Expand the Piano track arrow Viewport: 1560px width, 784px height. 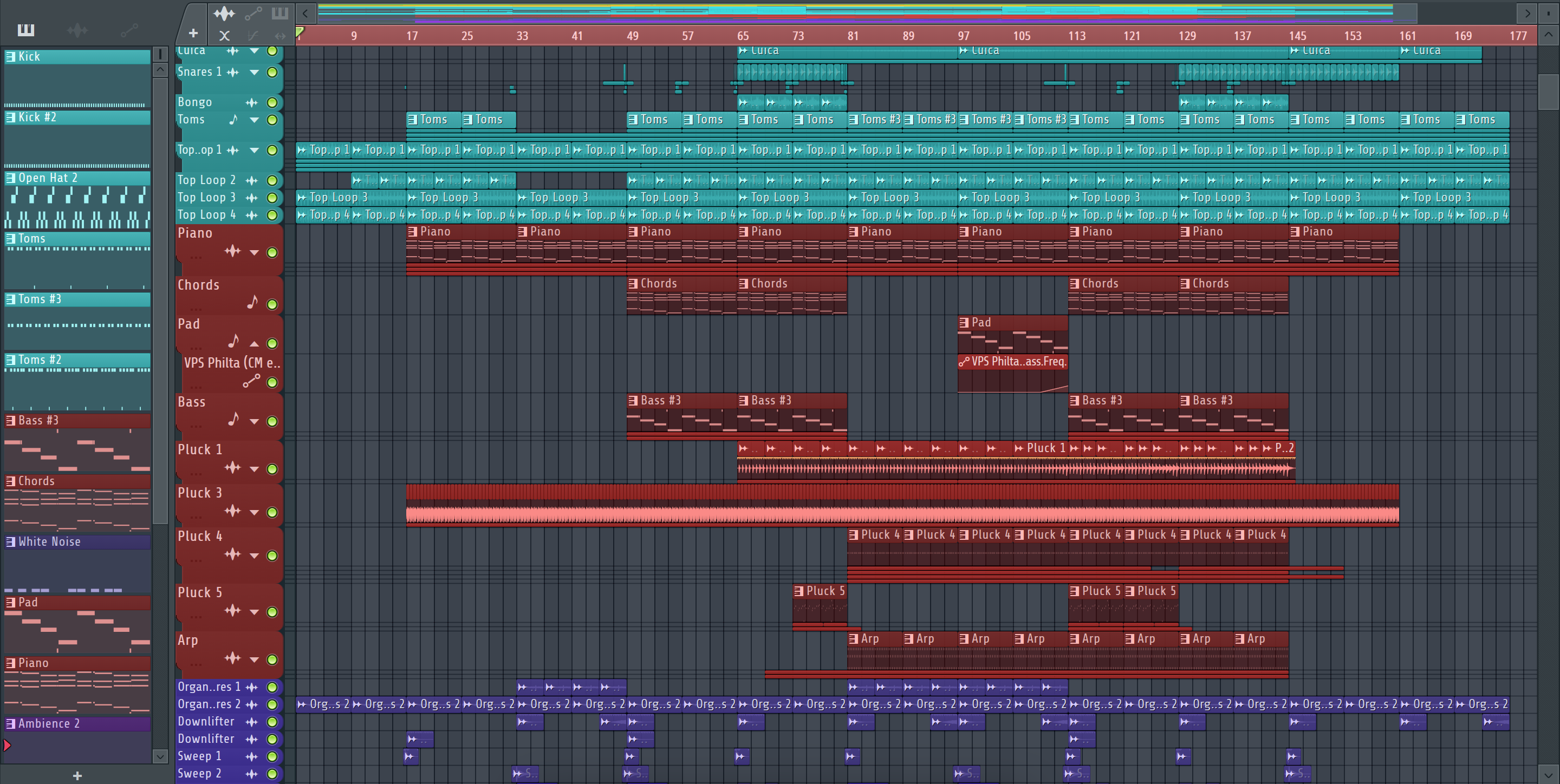click(255, 252)
